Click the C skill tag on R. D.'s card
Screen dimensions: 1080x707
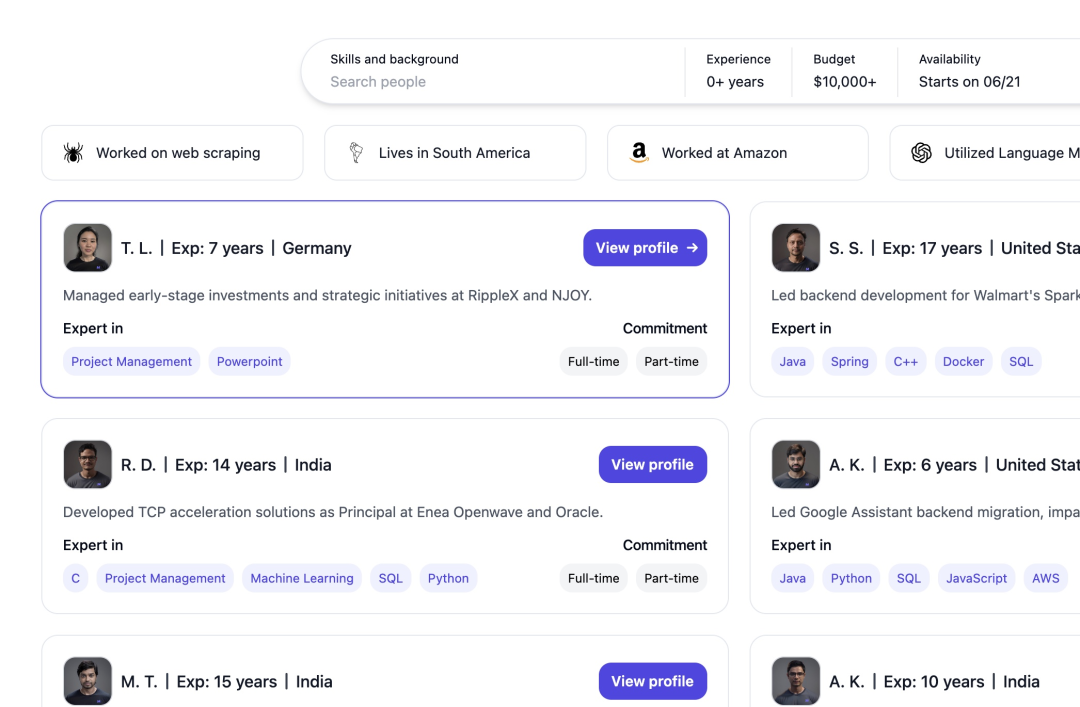click(x=76, y=578)
